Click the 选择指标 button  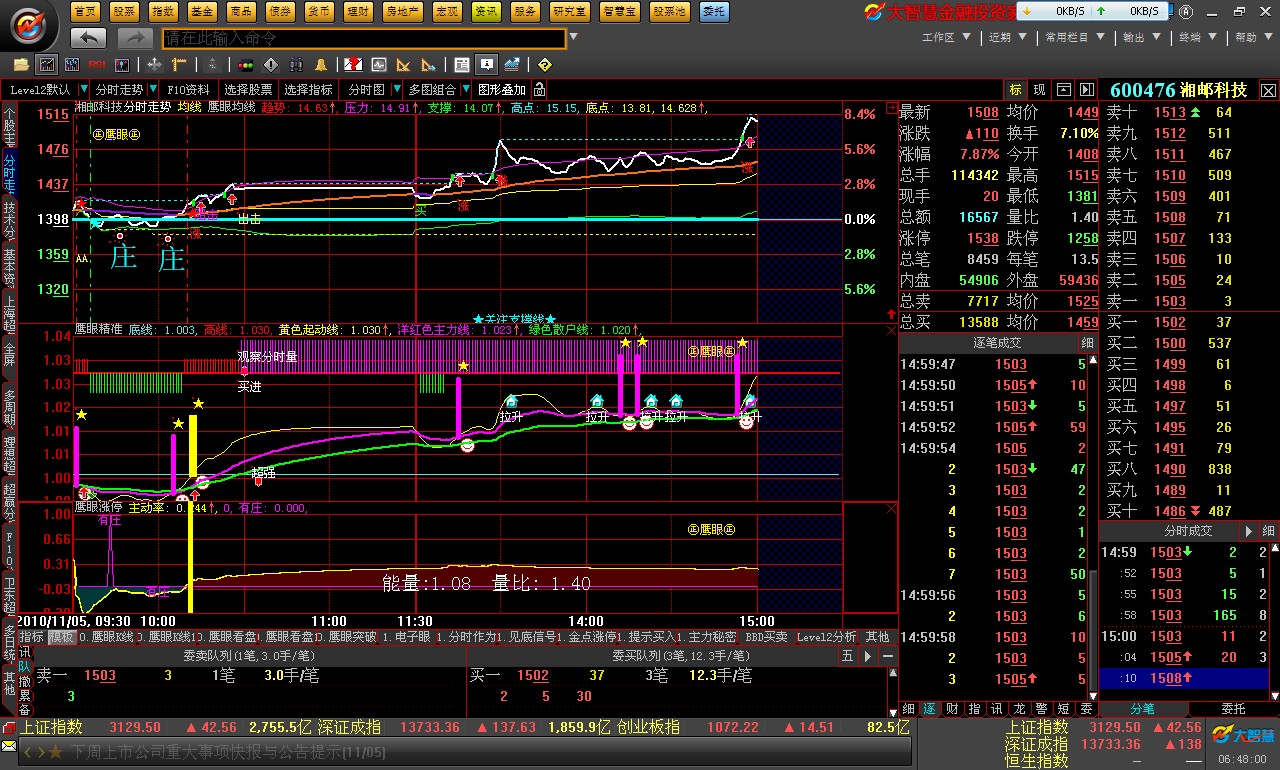click(x=308, y=89)
